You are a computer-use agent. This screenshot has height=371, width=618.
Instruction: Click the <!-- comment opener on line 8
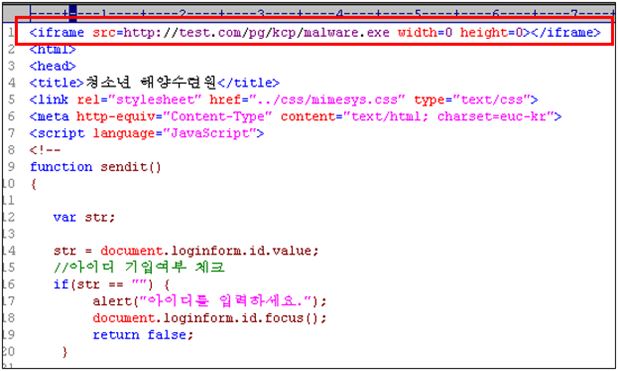pyautogui.click(x=45, y=150)
